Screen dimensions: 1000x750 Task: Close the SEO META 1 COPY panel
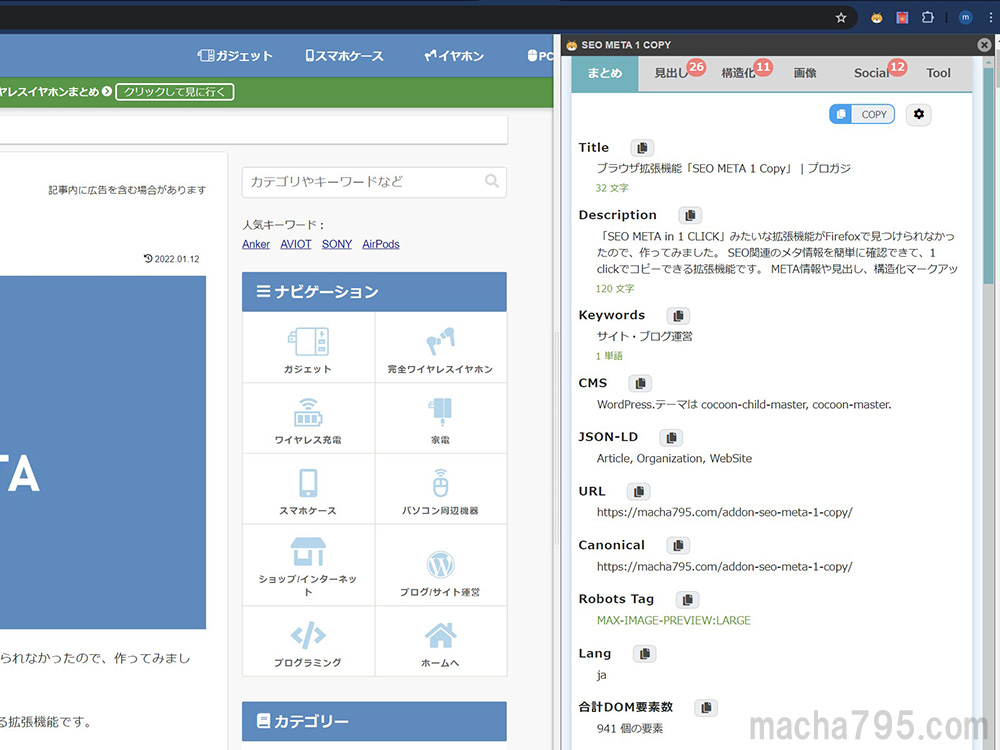point(984,45)
